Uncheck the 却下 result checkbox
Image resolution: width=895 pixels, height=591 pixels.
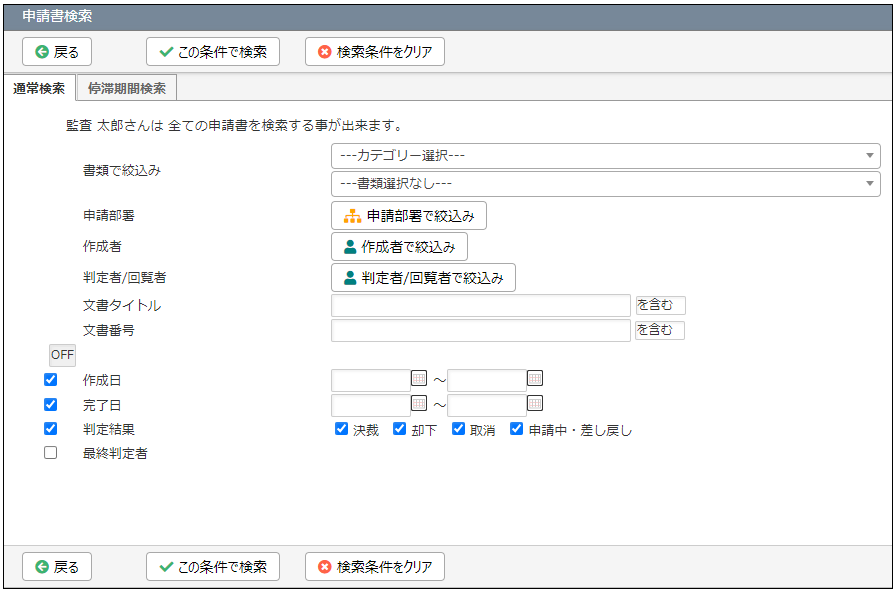(400, 429)
